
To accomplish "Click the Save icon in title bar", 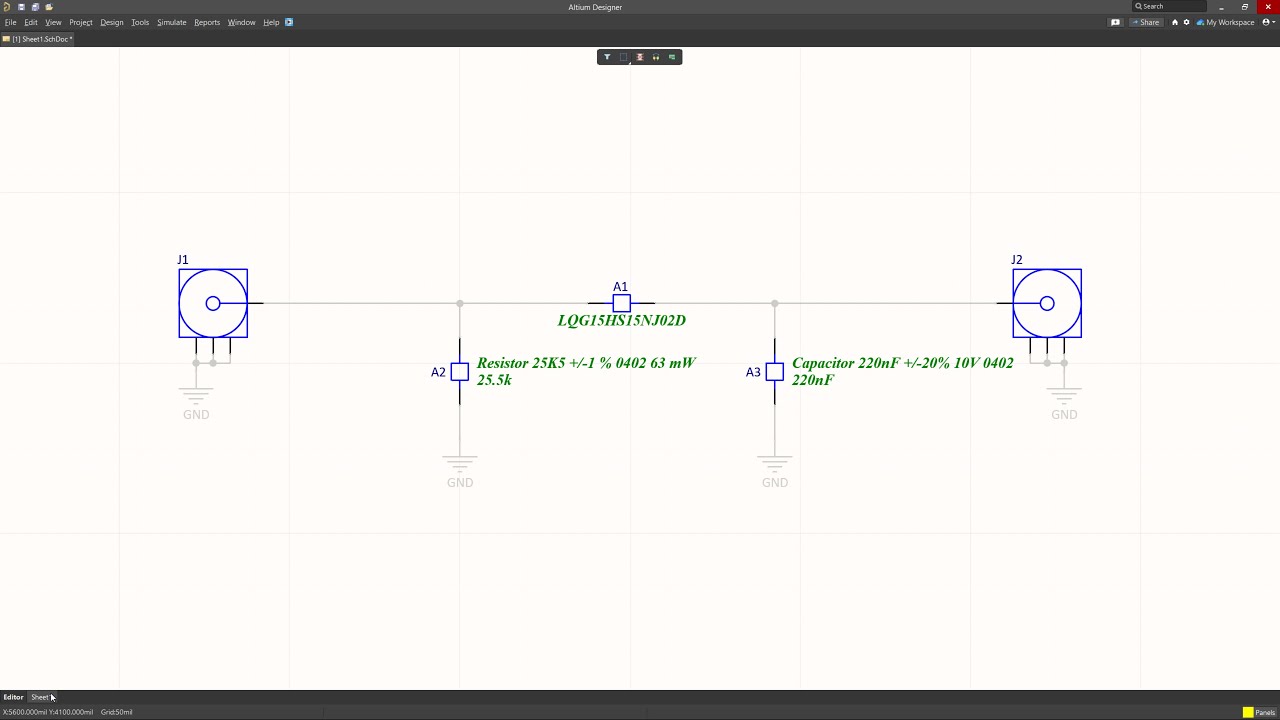I will [x=21, y=7].
